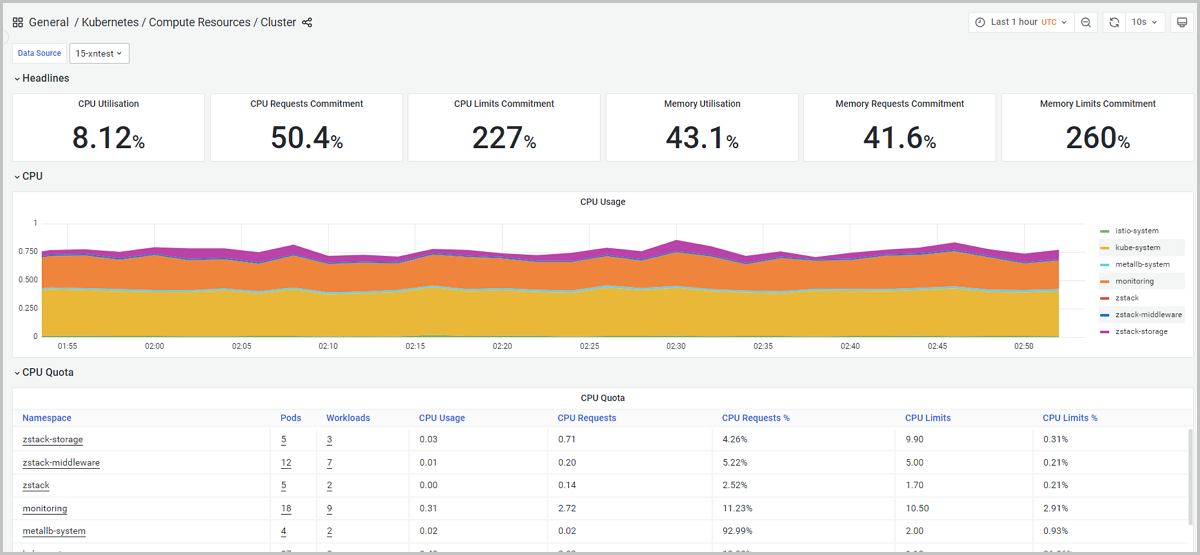Click the monitoring legend color swatch
This screenshot has height=555, width=1200.
[x=1104, y=281]
